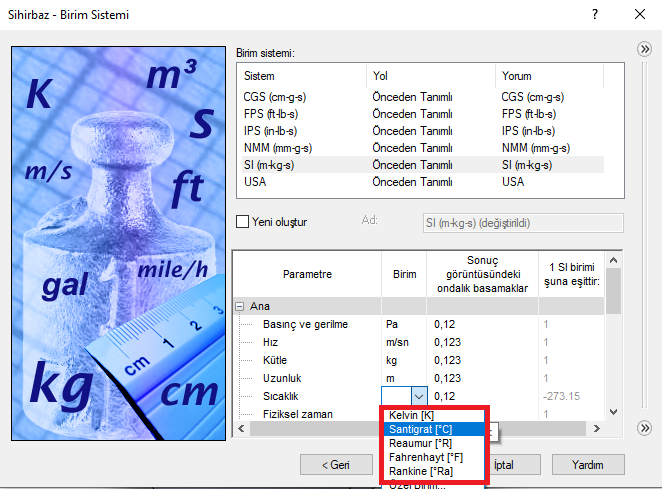Click the bottom-right double chevron icon
This screenshot has height=489, width=662.
coord(645,428)
